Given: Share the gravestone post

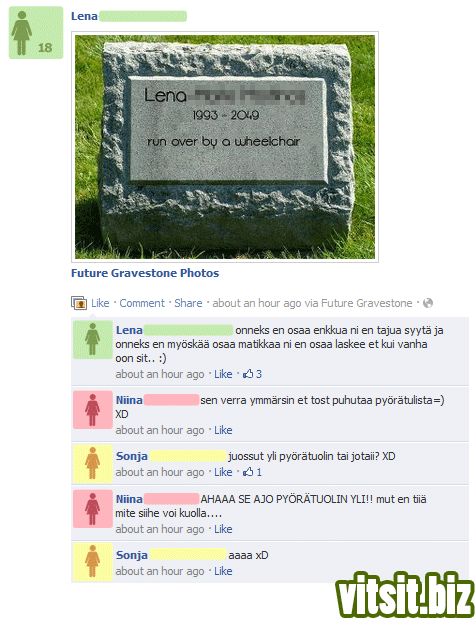Looking at the screenshot, I should click(188, 303).
